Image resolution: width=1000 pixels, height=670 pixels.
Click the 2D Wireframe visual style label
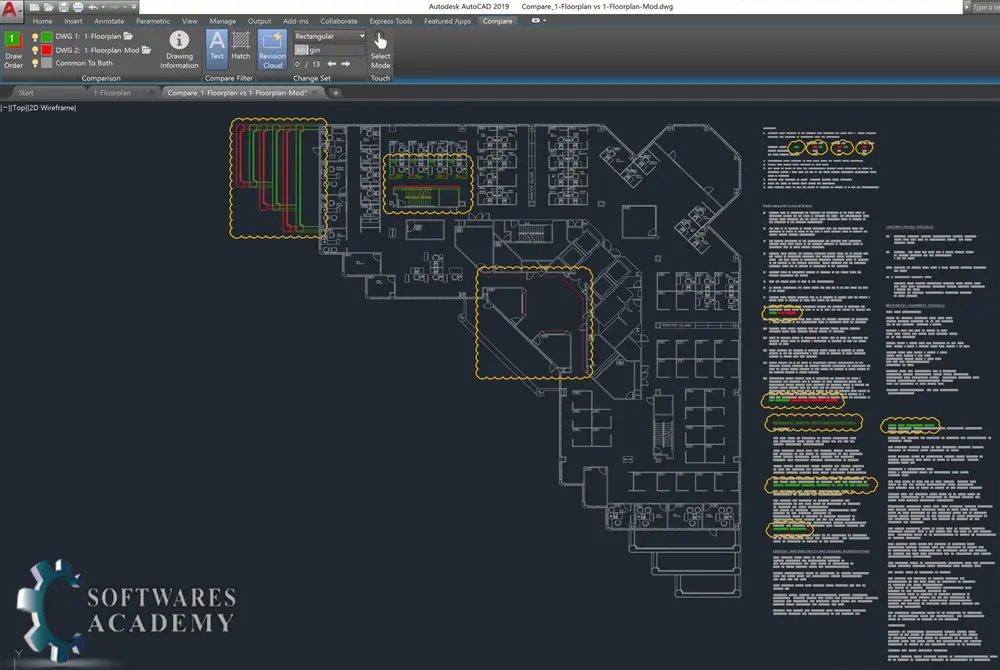(x=52, y=108)
